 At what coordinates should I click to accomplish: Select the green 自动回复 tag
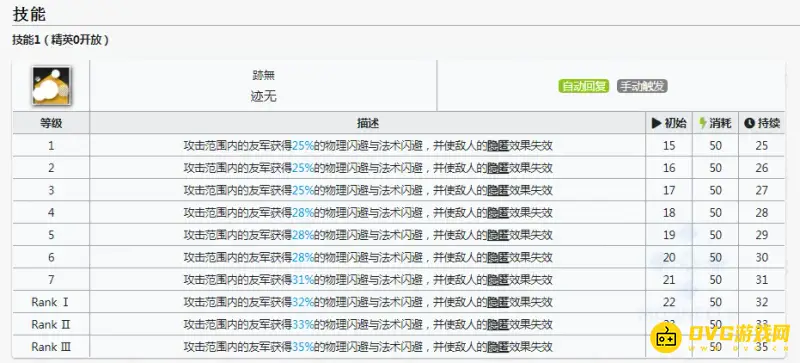tap(584, 86)
